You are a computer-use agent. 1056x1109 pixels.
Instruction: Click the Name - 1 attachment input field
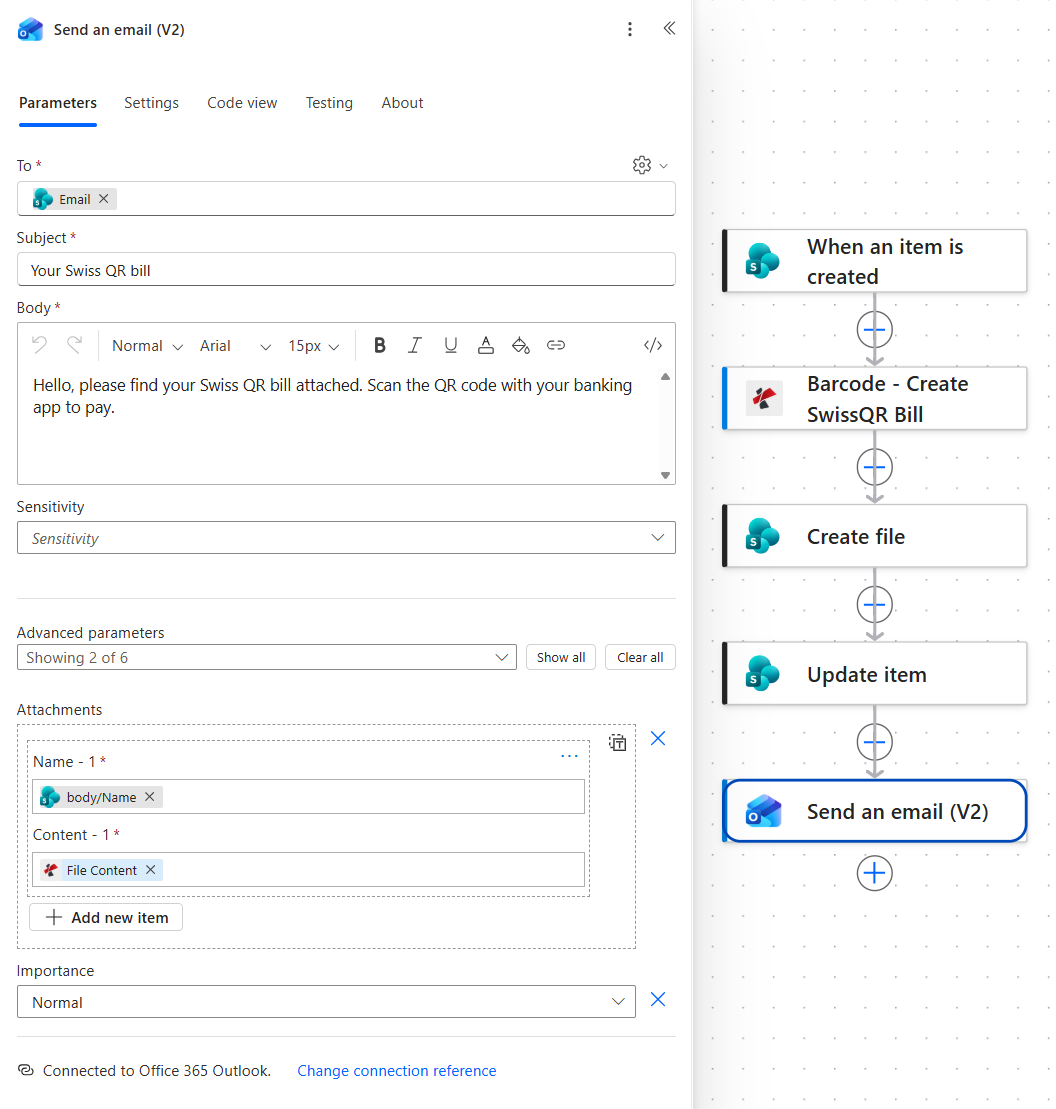pyautogui.click(x=308, y=796)
